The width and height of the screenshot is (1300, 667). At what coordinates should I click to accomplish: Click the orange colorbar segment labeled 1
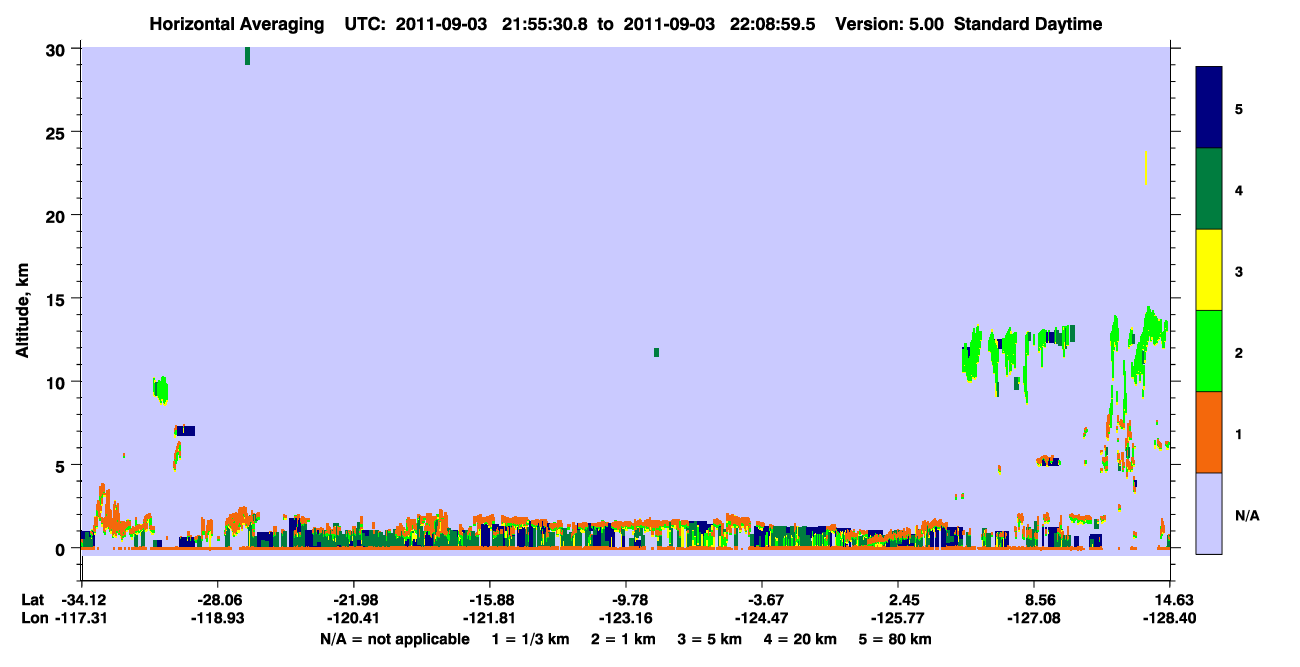[x=1209, y=432]
